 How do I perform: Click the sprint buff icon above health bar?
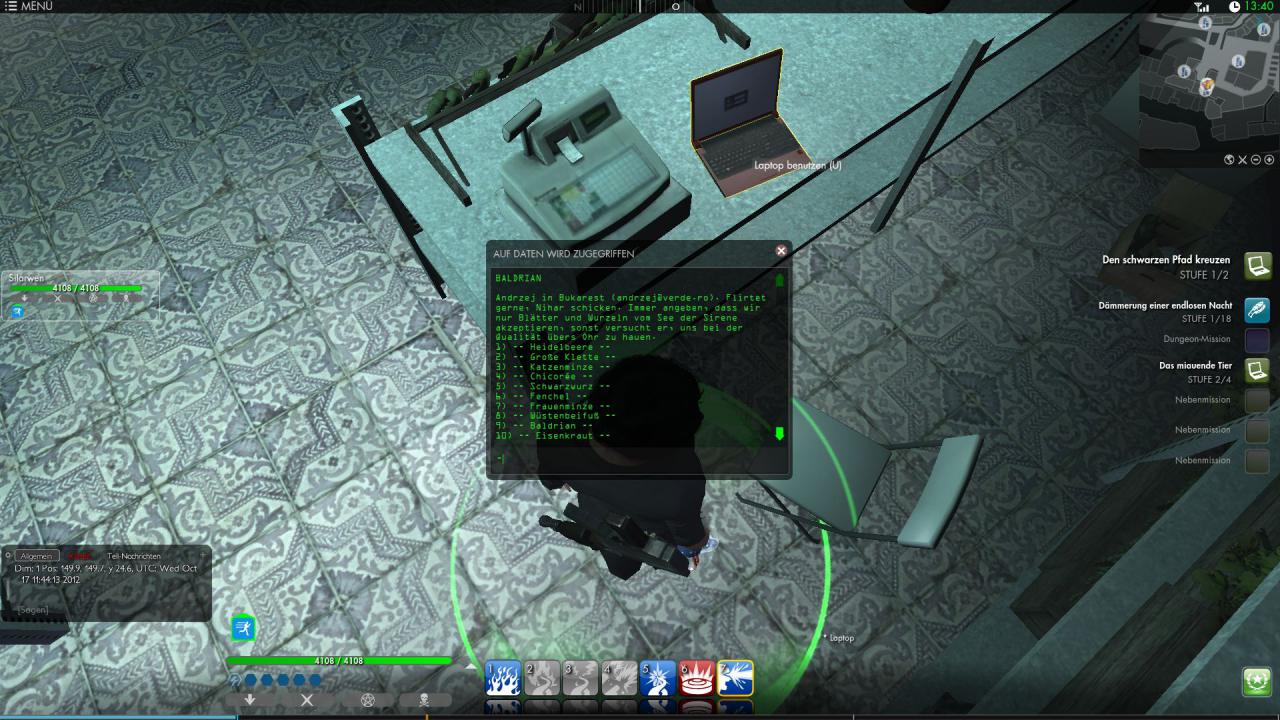click(243, 628)
